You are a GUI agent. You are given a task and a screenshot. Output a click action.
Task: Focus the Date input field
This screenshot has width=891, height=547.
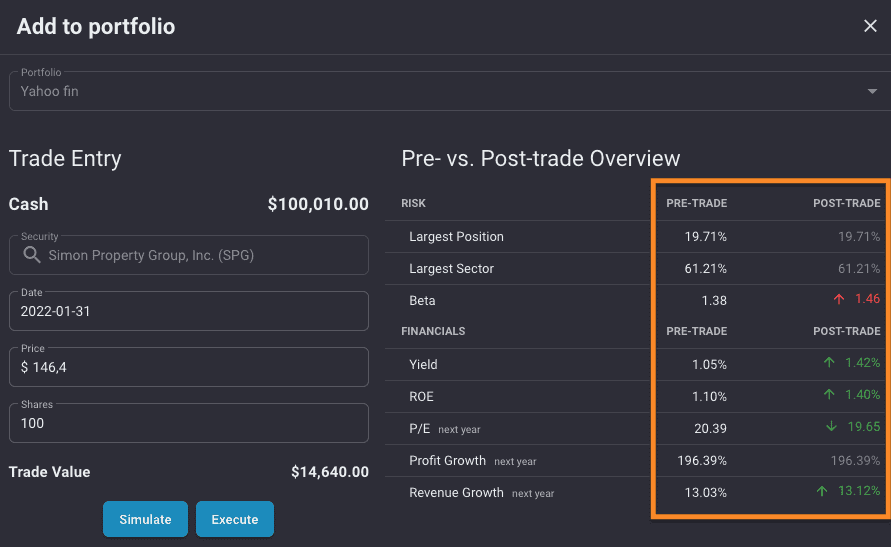click(189, 311)
